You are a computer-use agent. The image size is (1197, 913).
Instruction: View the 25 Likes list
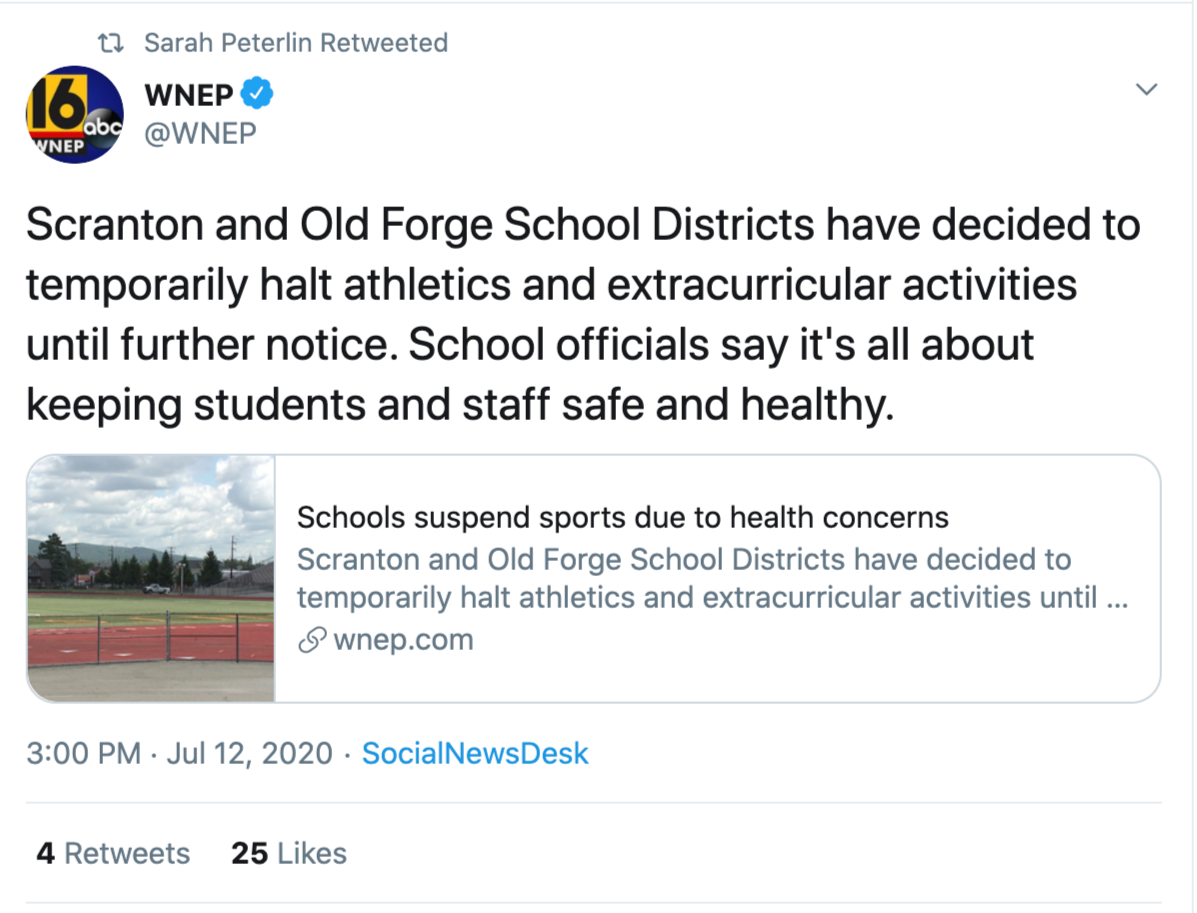289,853
